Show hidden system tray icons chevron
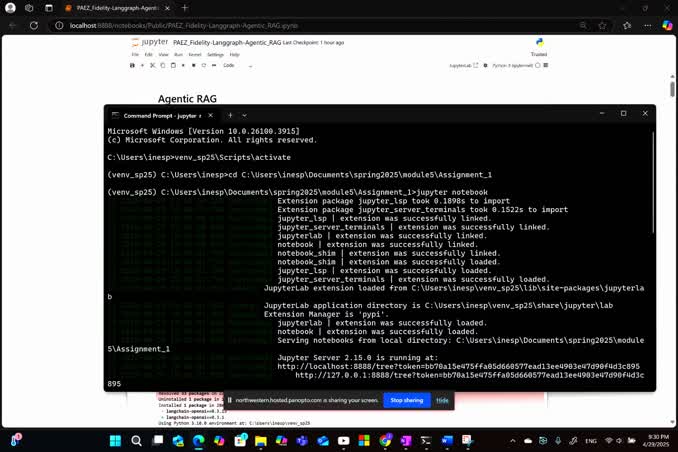This screenshot has height=452, width=678. 513,441
